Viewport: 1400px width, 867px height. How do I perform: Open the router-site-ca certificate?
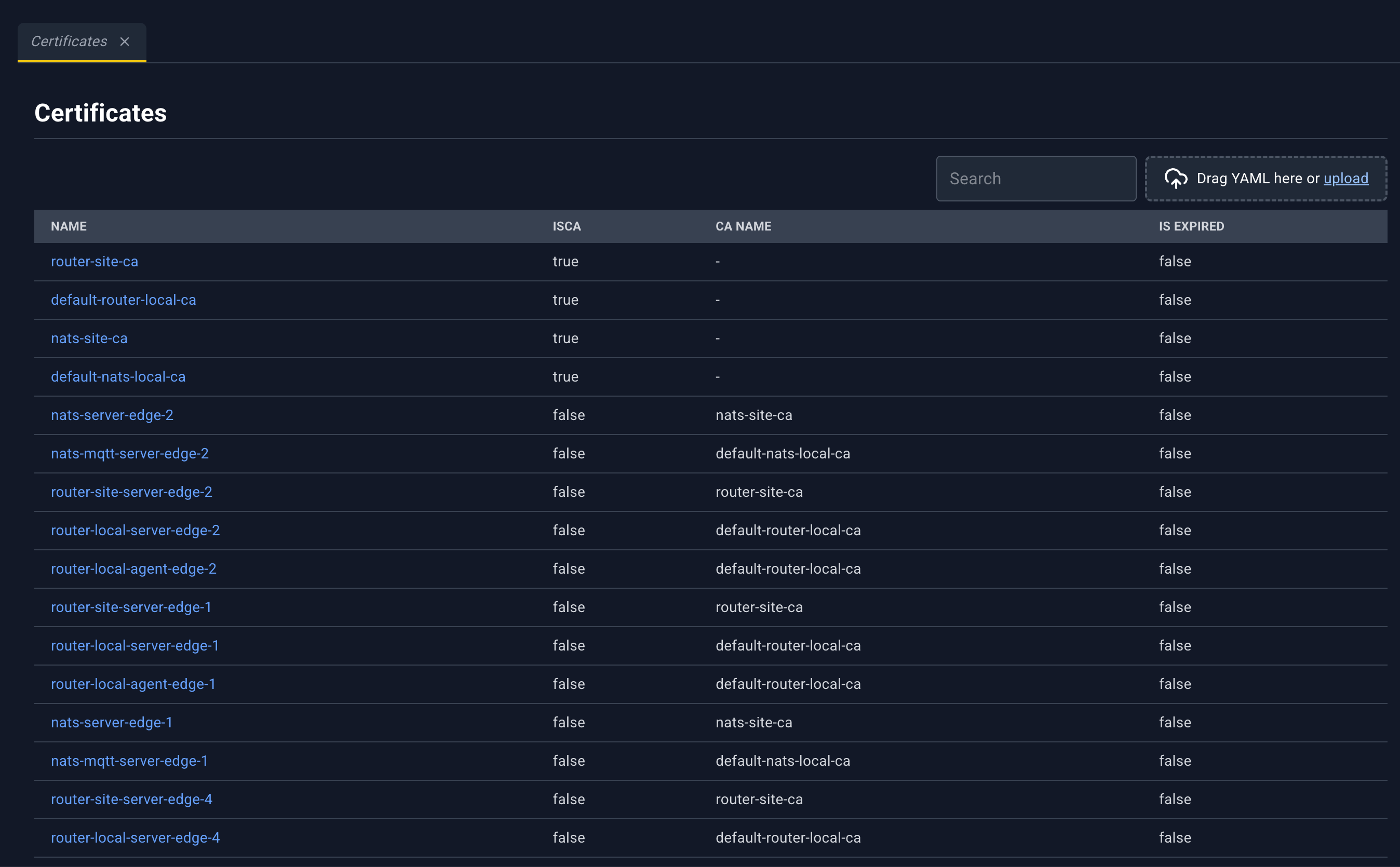(95, 262)
